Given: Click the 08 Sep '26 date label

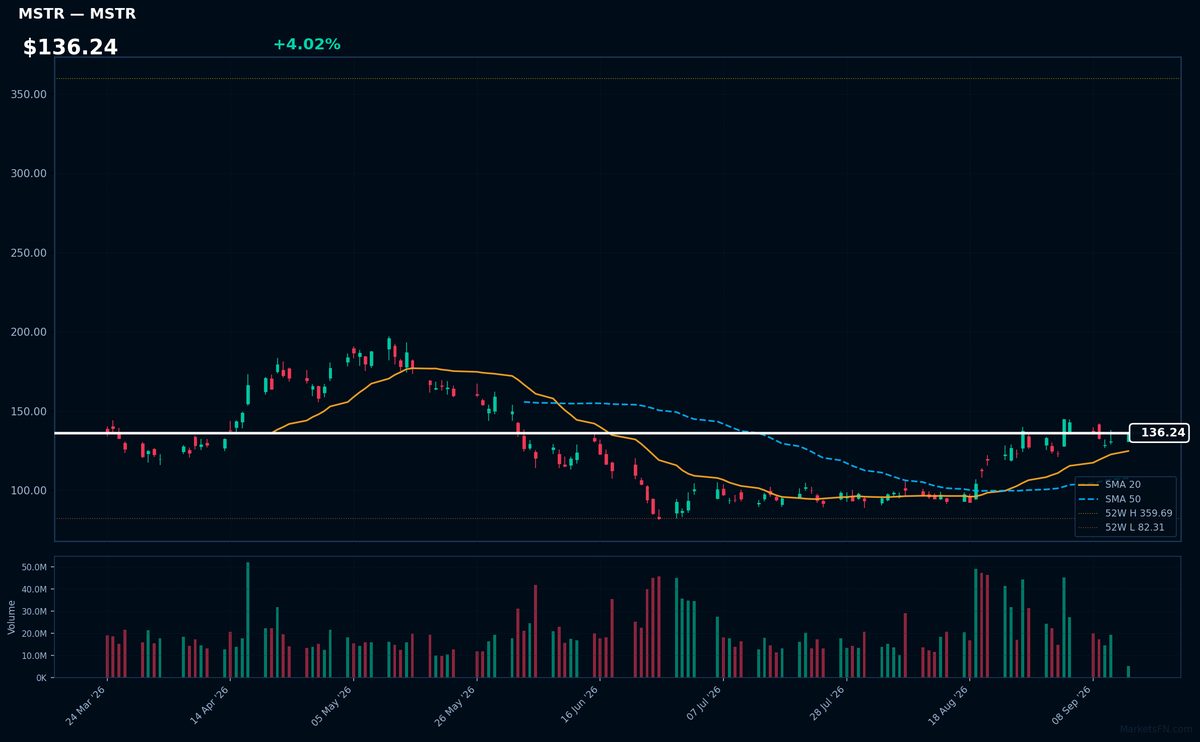Looking at the screenshot, I should [1071, 706].
